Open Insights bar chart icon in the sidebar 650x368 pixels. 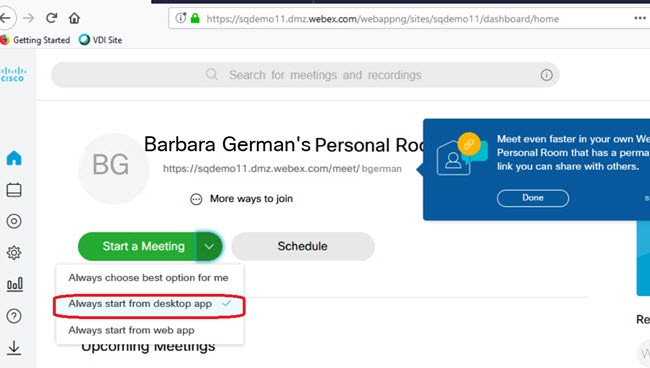tap(15, 284)
